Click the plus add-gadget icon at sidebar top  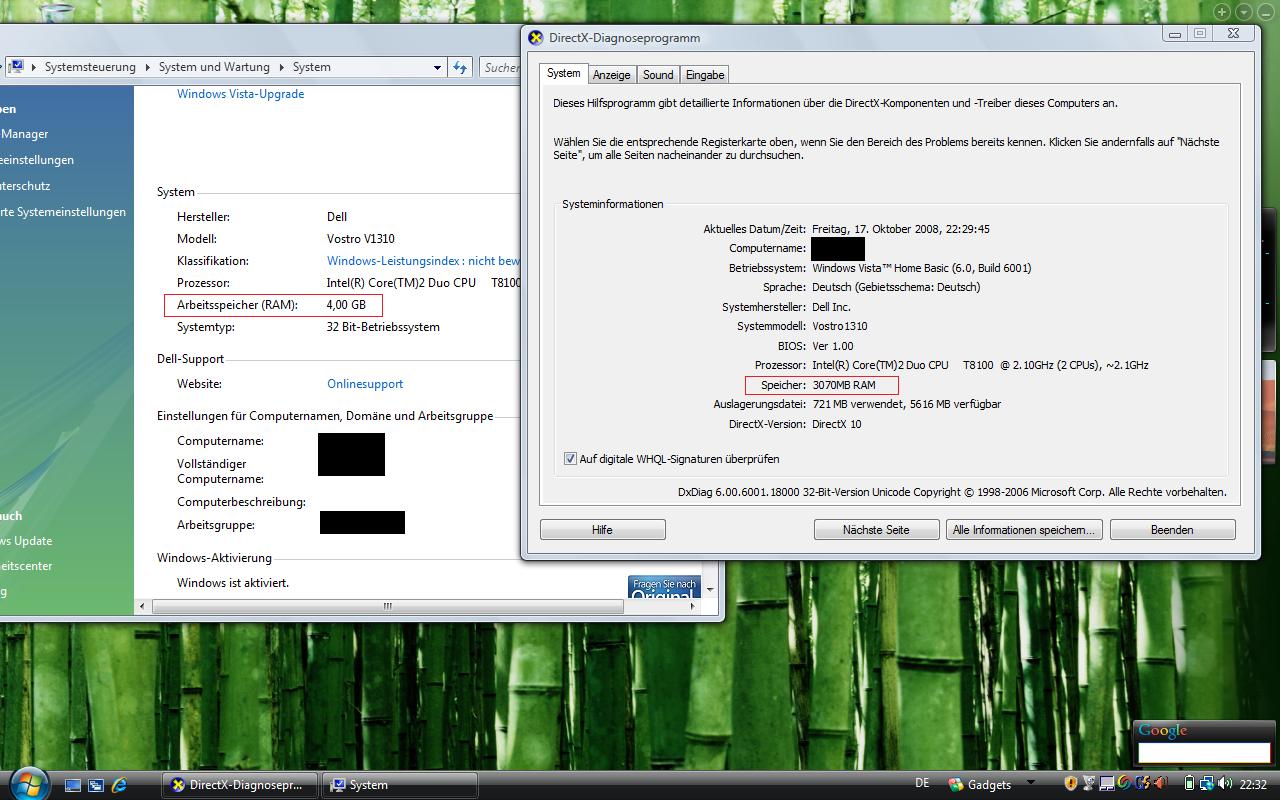point(1222,12)
